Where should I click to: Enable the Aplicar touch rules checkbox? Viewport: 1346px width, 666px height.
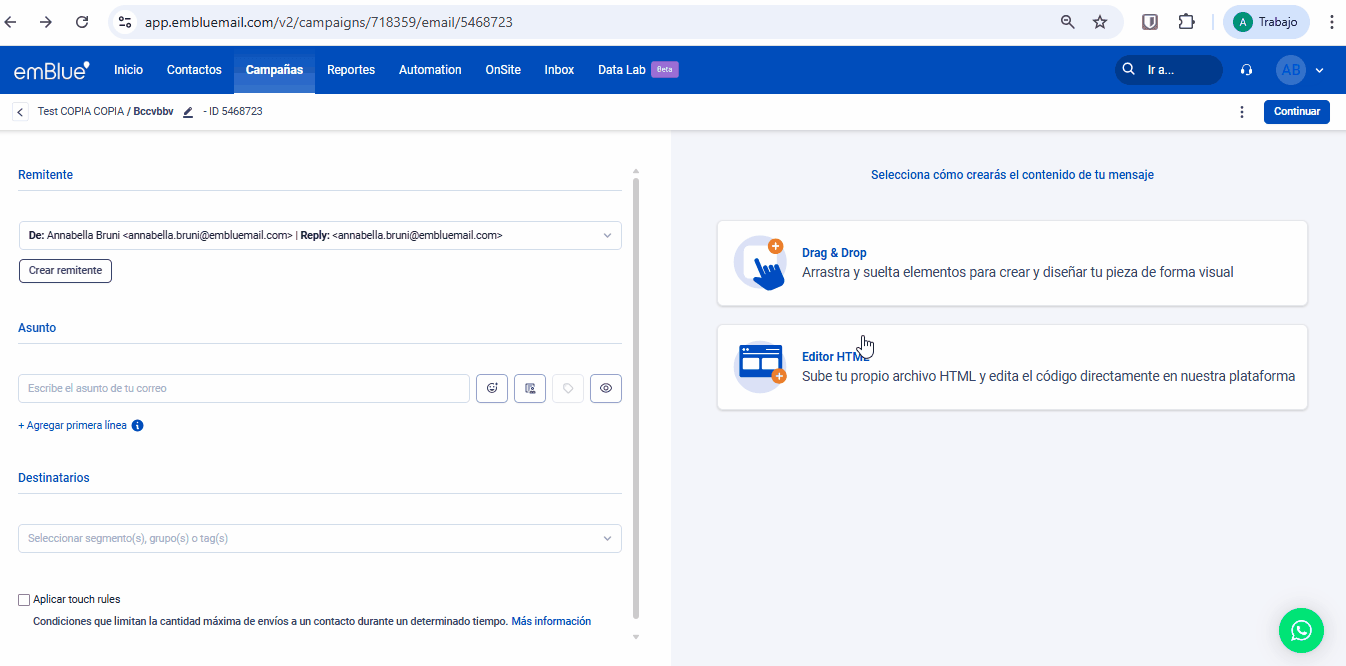pos(24,600)
